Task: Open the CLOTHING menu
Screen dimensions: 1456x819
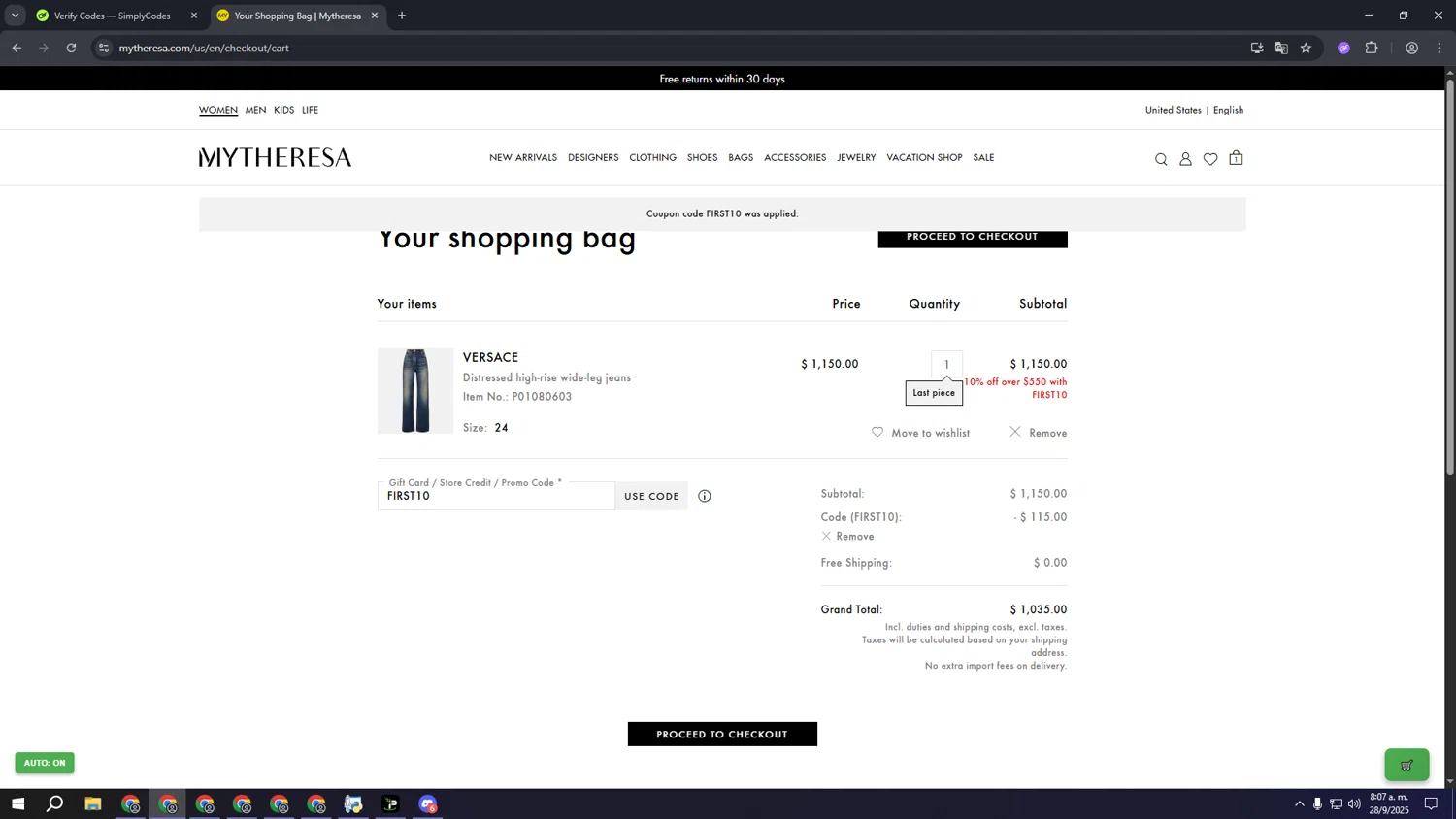Action: (652, 157)
